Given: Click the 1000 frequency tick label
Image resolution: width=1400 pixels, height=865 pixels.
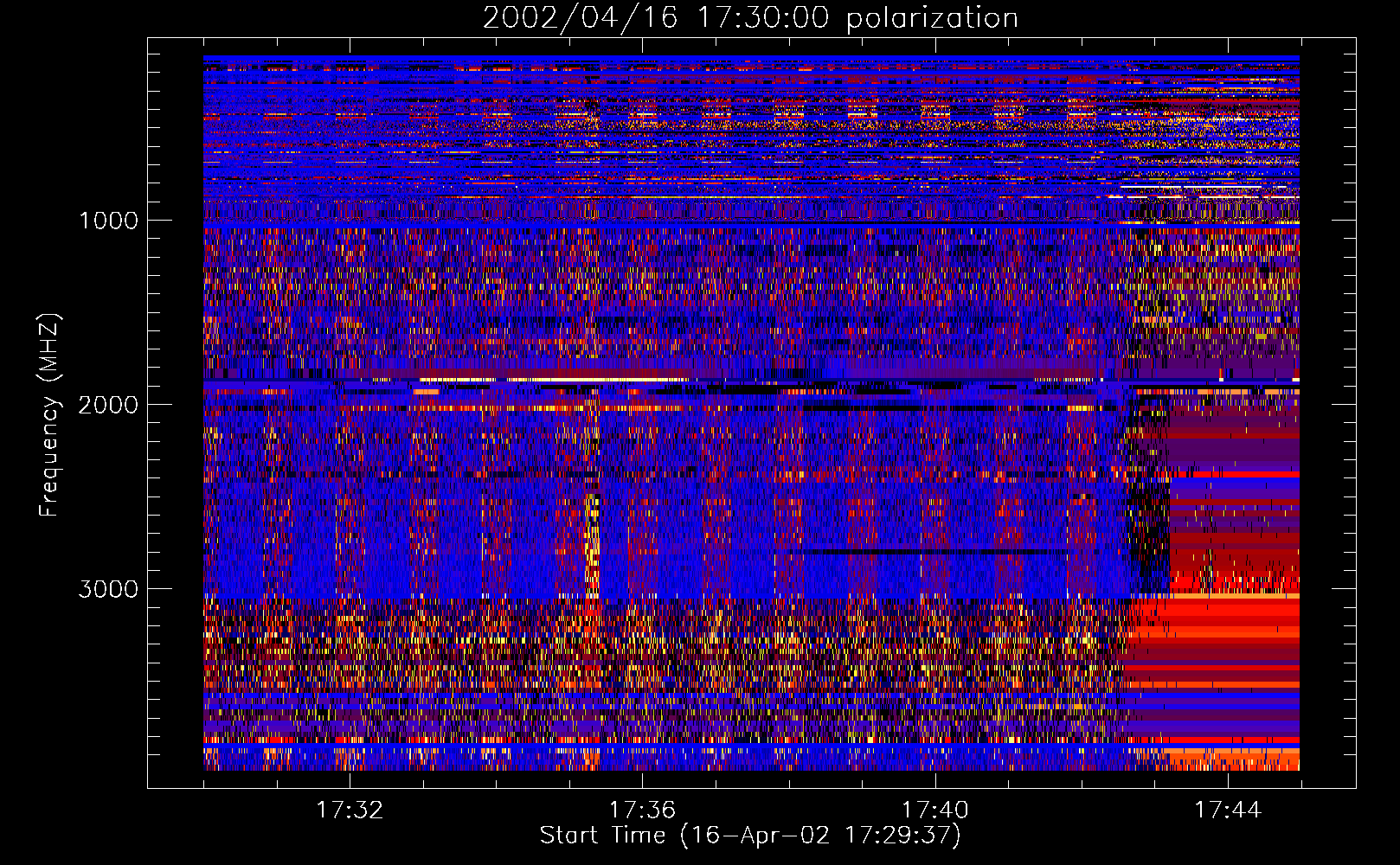Looking at the screenshot, I should [x=108, y=221].
